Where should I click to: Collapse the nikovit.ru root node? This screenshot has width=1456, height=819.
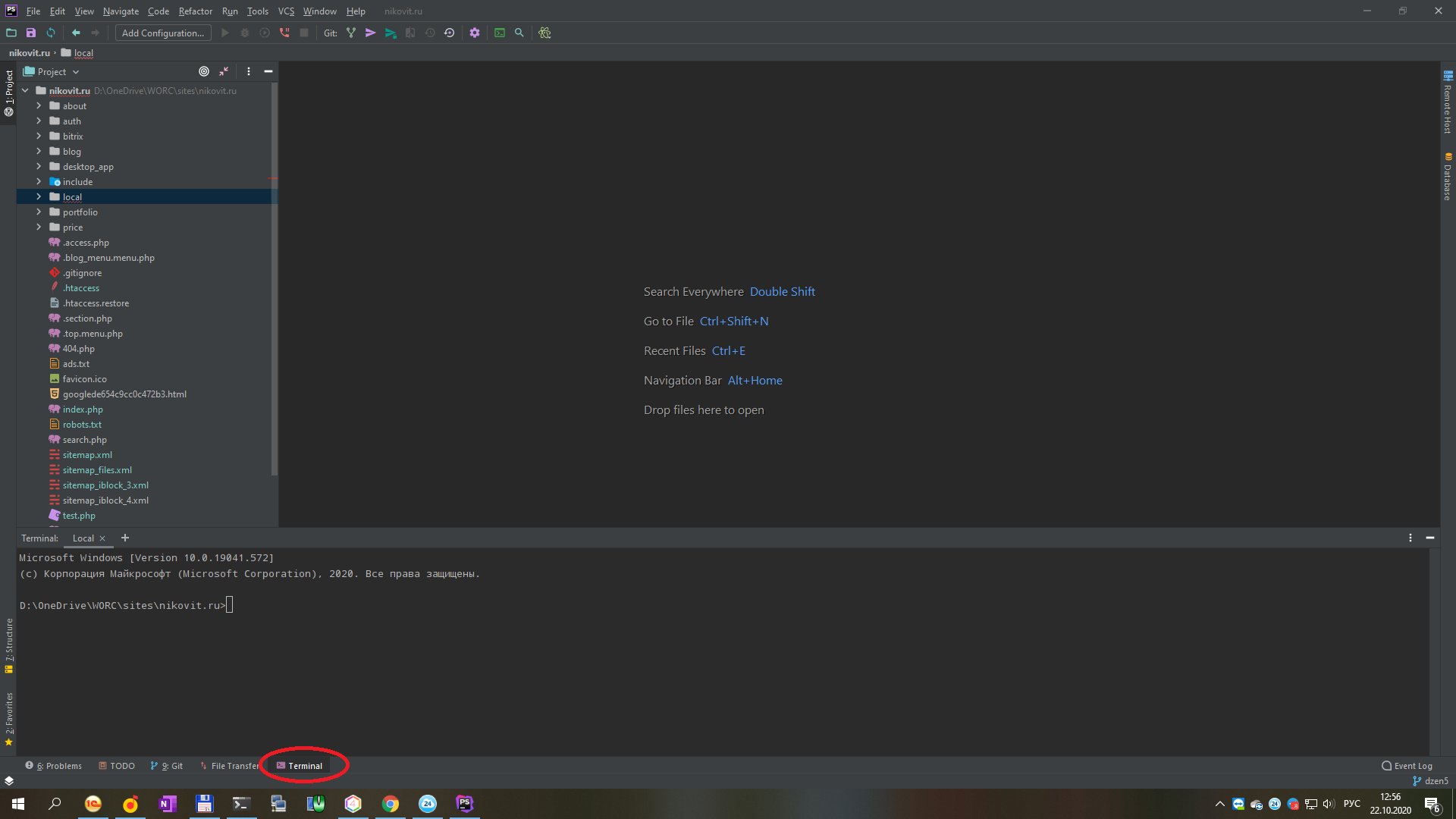click(x=25, y=90)
